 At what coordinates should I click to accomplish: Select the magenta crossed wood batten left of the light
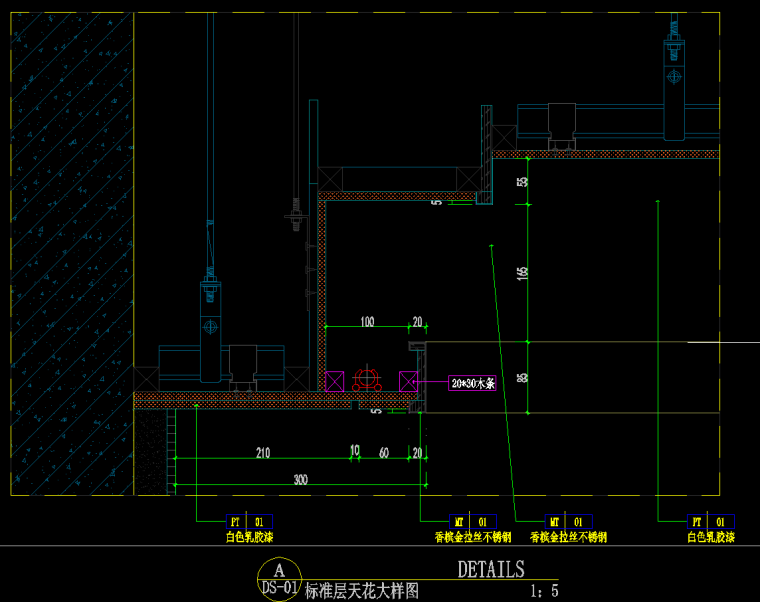pos(334,380)
